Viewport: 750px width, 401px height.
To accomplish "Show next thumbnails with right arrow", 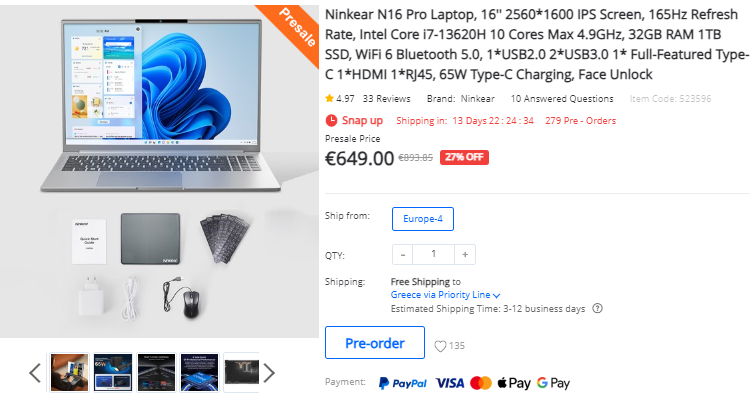I will pyautogui.click(x=269, y=373).
